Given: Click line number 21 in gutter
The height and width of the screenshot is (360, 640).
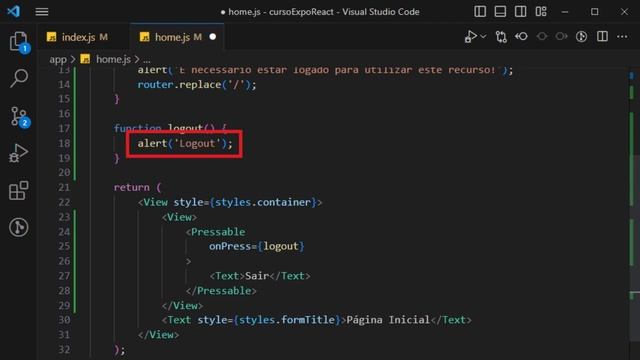Looking at the screenshot, I should tap(64, 187).
